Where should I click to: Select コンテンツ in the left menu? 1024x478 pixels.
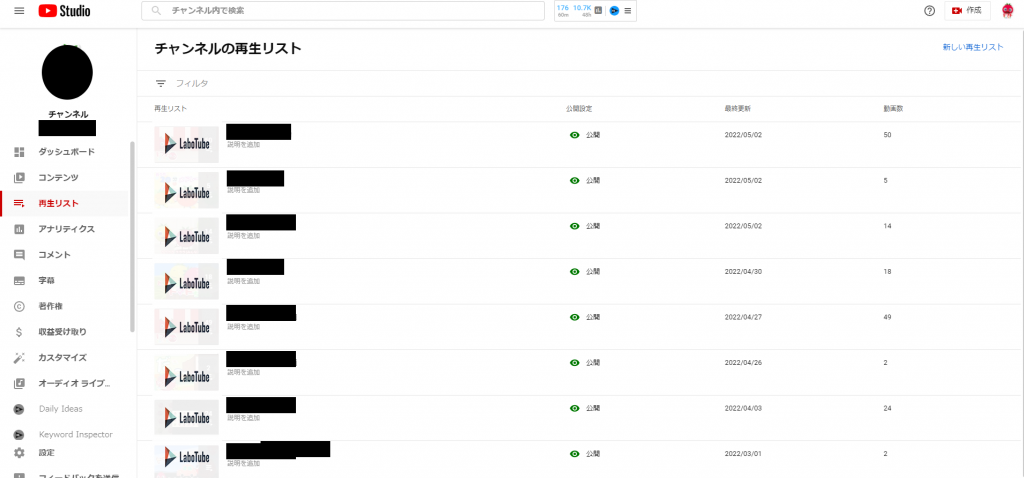(58, 178)
